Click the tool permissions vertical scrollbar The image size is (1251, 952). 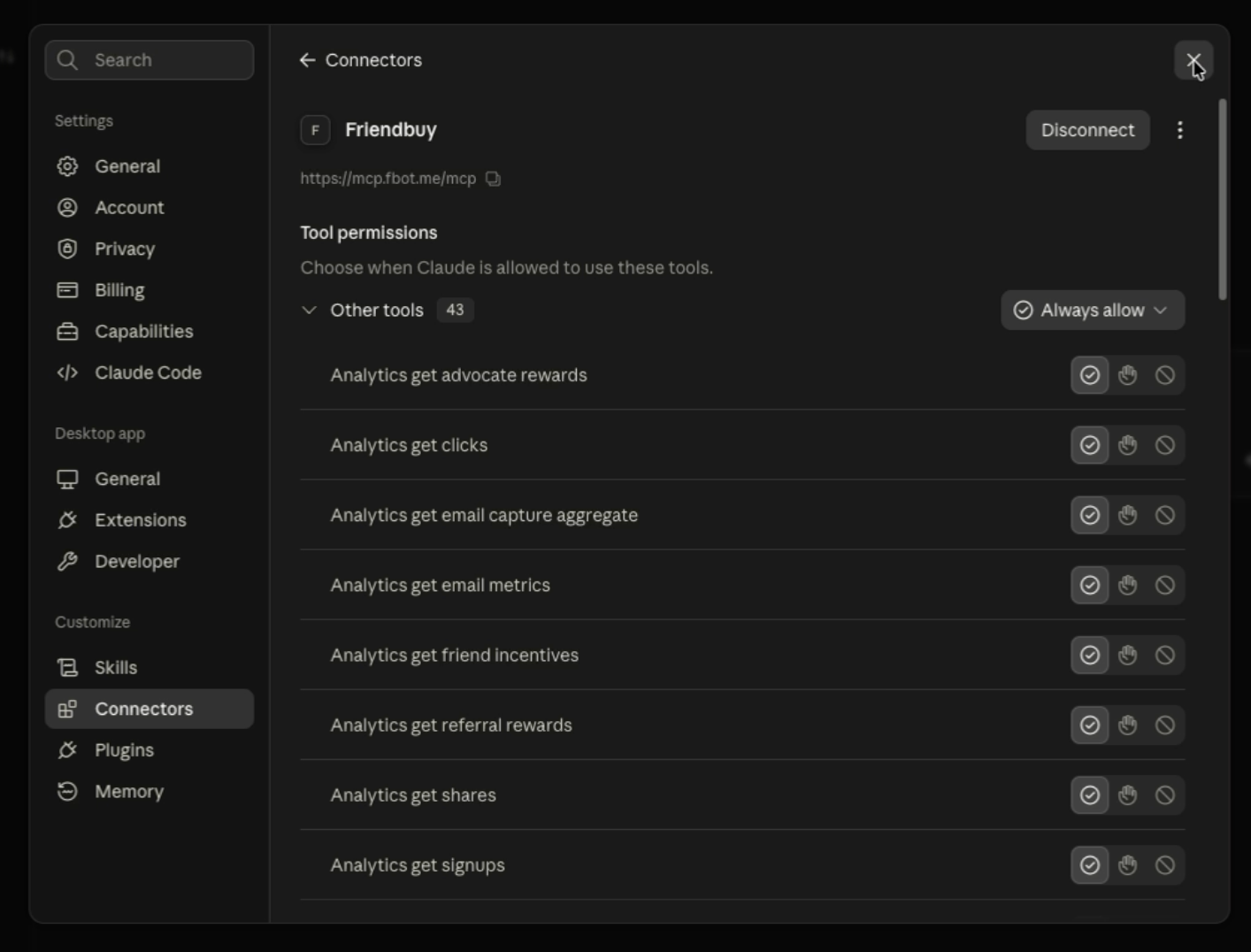[1223, 199]
